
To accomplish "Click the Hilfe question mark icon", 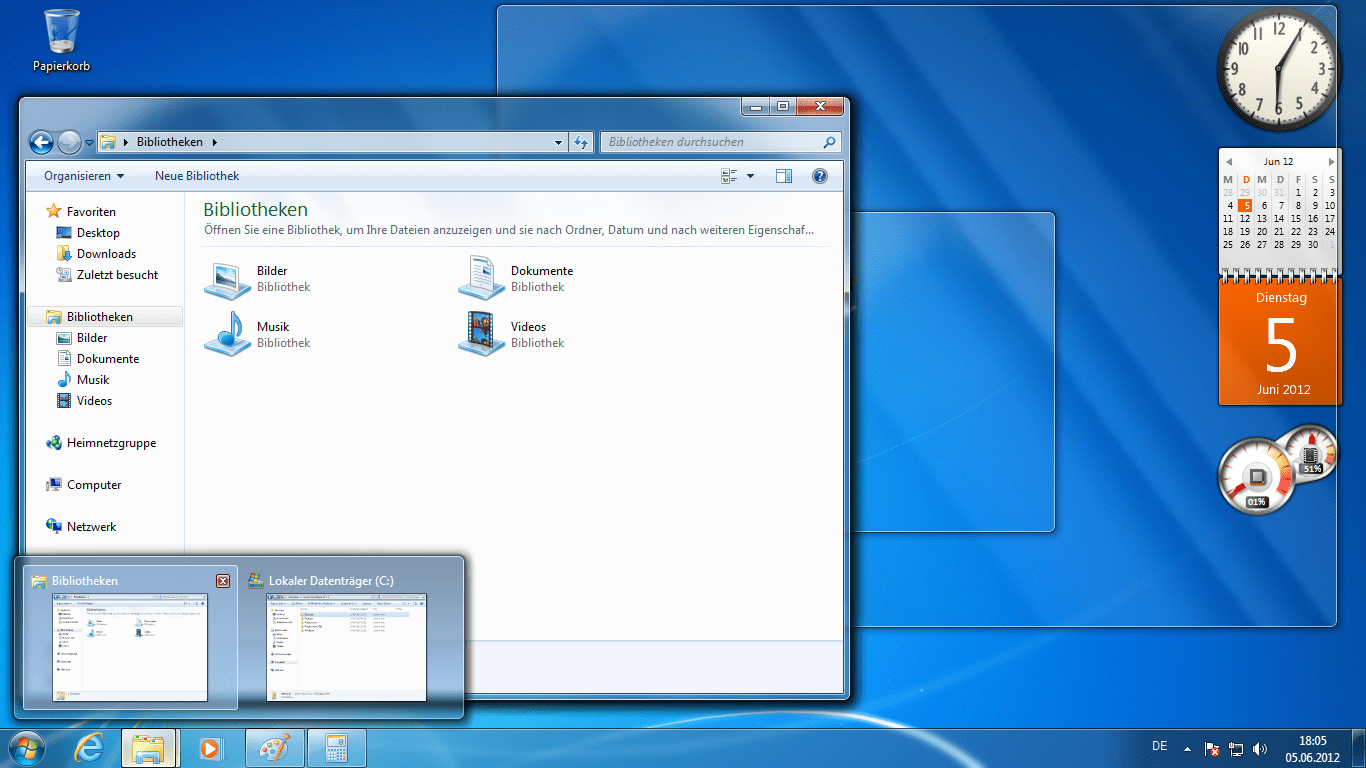I will point(819,176).
